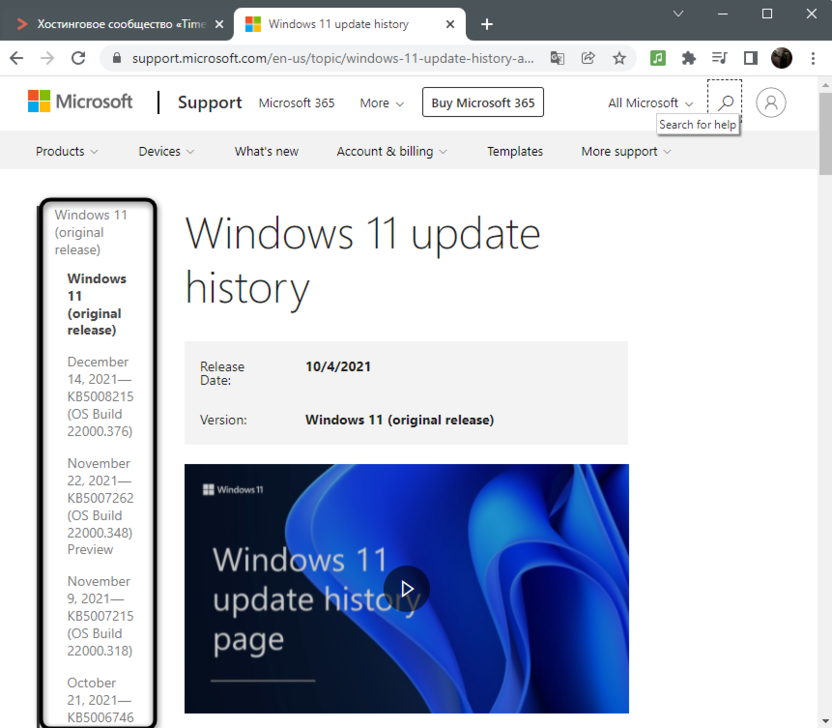The height and width of the screenshot is (728, 832).
Task: Open the Account & billing dropdown
Action: pos(391,151)
